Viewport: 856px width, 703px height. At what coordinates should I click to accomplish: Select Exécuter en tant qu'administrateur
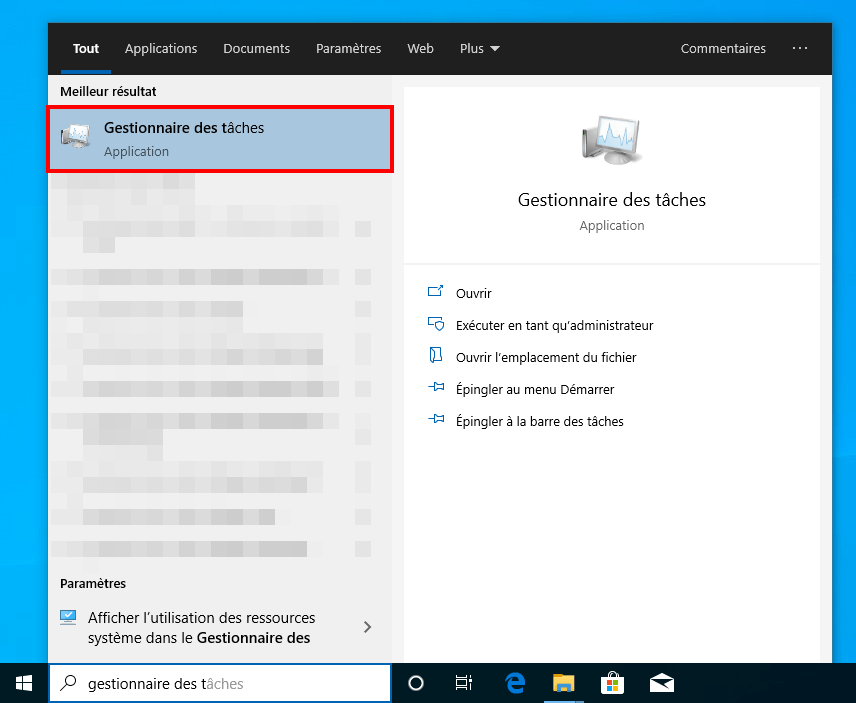tap(555, 325)
